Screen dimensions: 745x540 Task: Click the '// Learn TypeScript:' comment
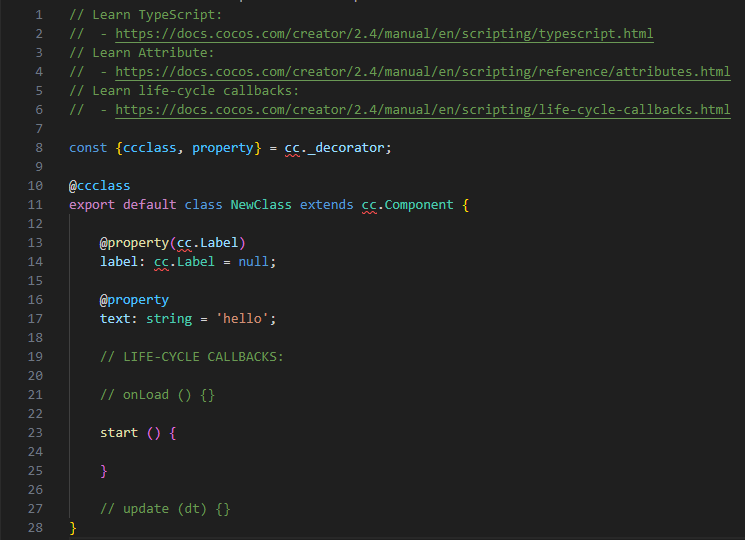[145, 15]
